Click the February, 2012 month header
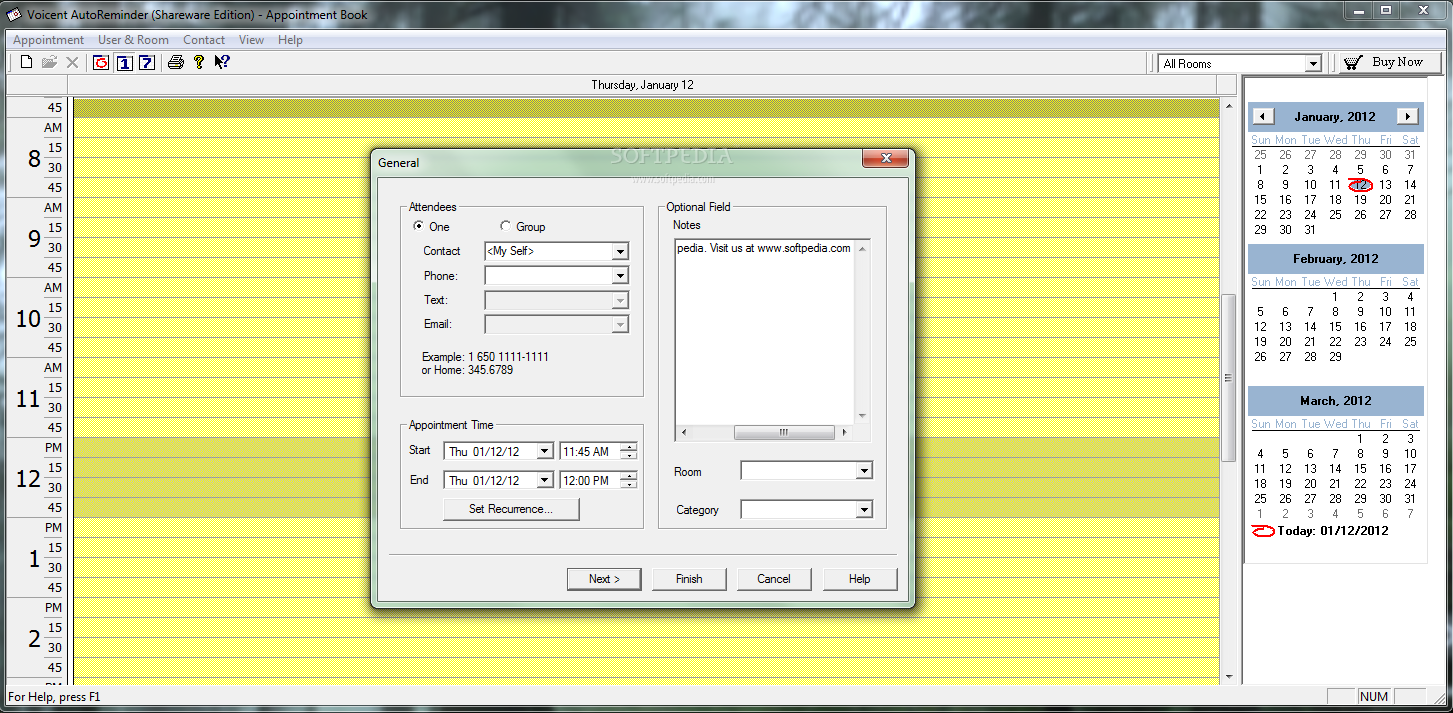1453x713 pixels. [1335, 259]
